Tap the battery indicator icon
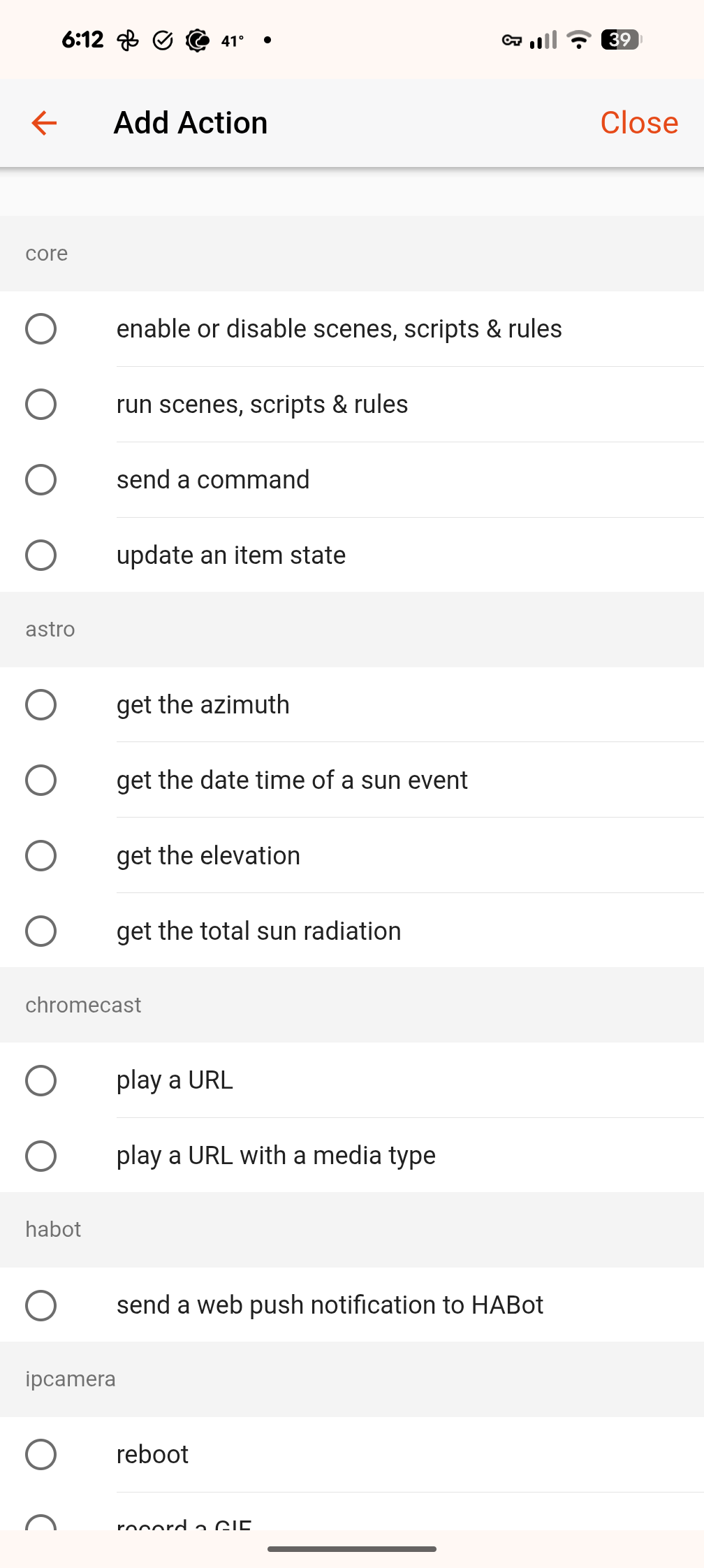The image size is (704, 1568). 621,40
